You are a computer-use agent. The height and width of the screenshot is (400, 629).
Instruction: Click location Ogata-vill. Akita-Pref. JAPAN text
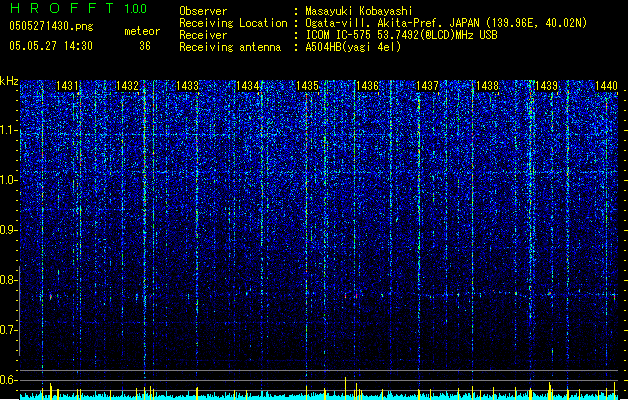coord(446,23)
